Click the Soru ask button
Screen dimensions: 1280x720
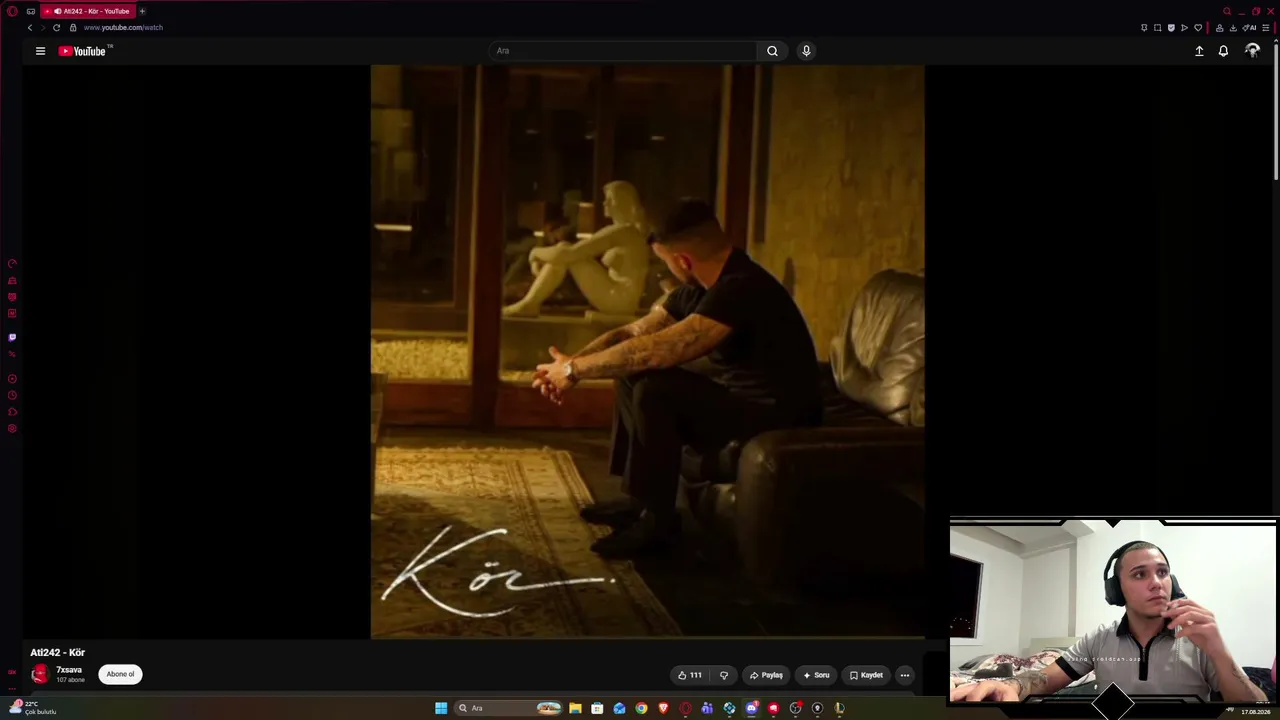pyautogui.click(x=816, y=675)
